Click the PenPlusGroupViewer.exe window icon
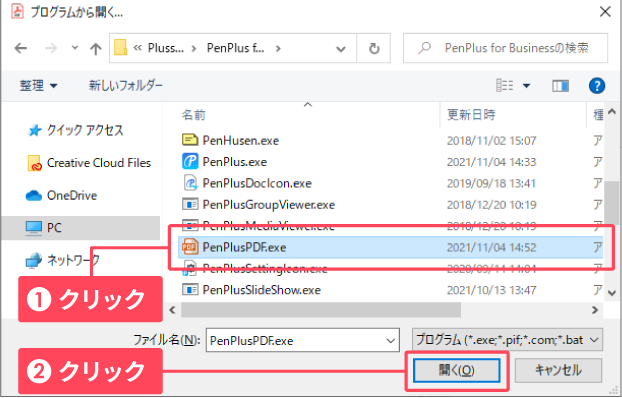The image size is (622, 398). pyautogui.click(x=190, y=204)
